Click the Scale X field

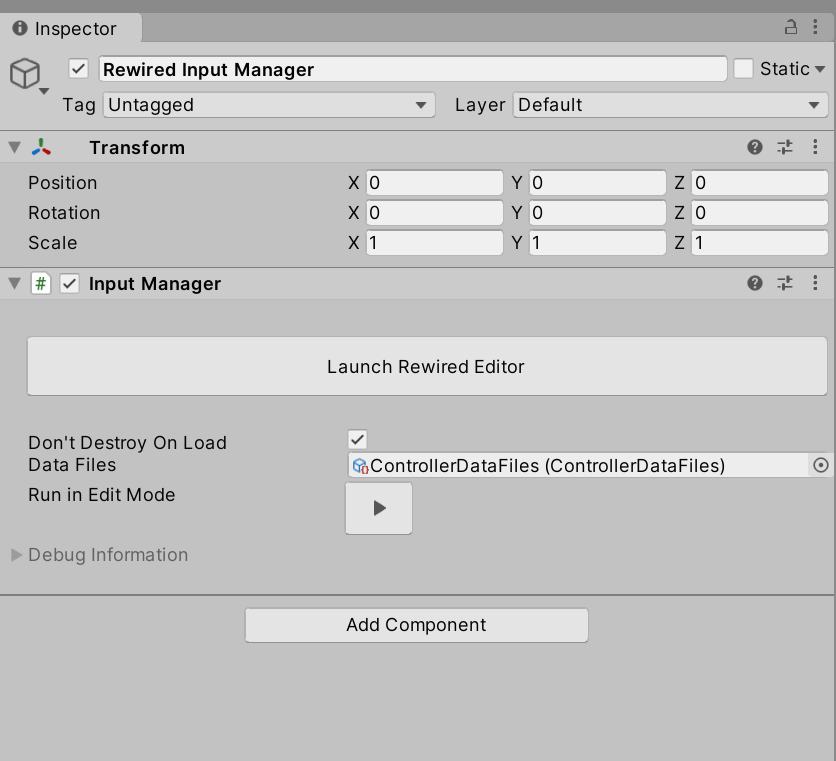435,243
